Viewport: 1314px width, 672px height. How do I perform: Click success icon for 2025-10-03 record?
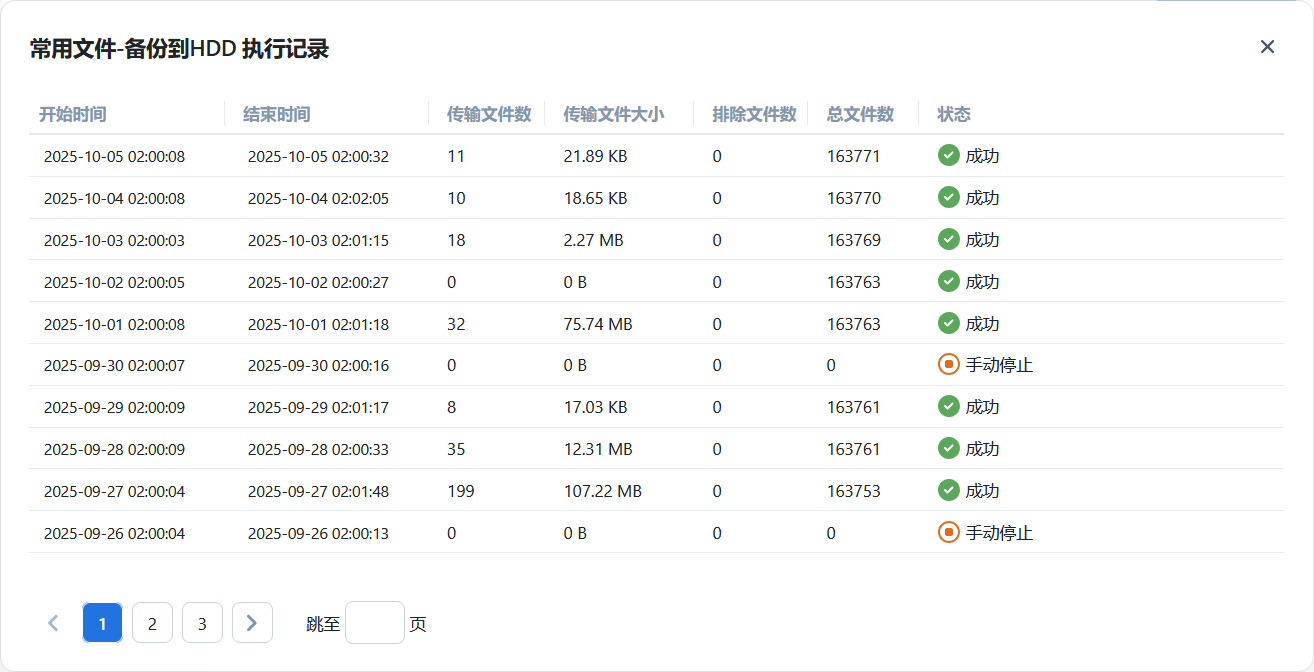point(948,240)
